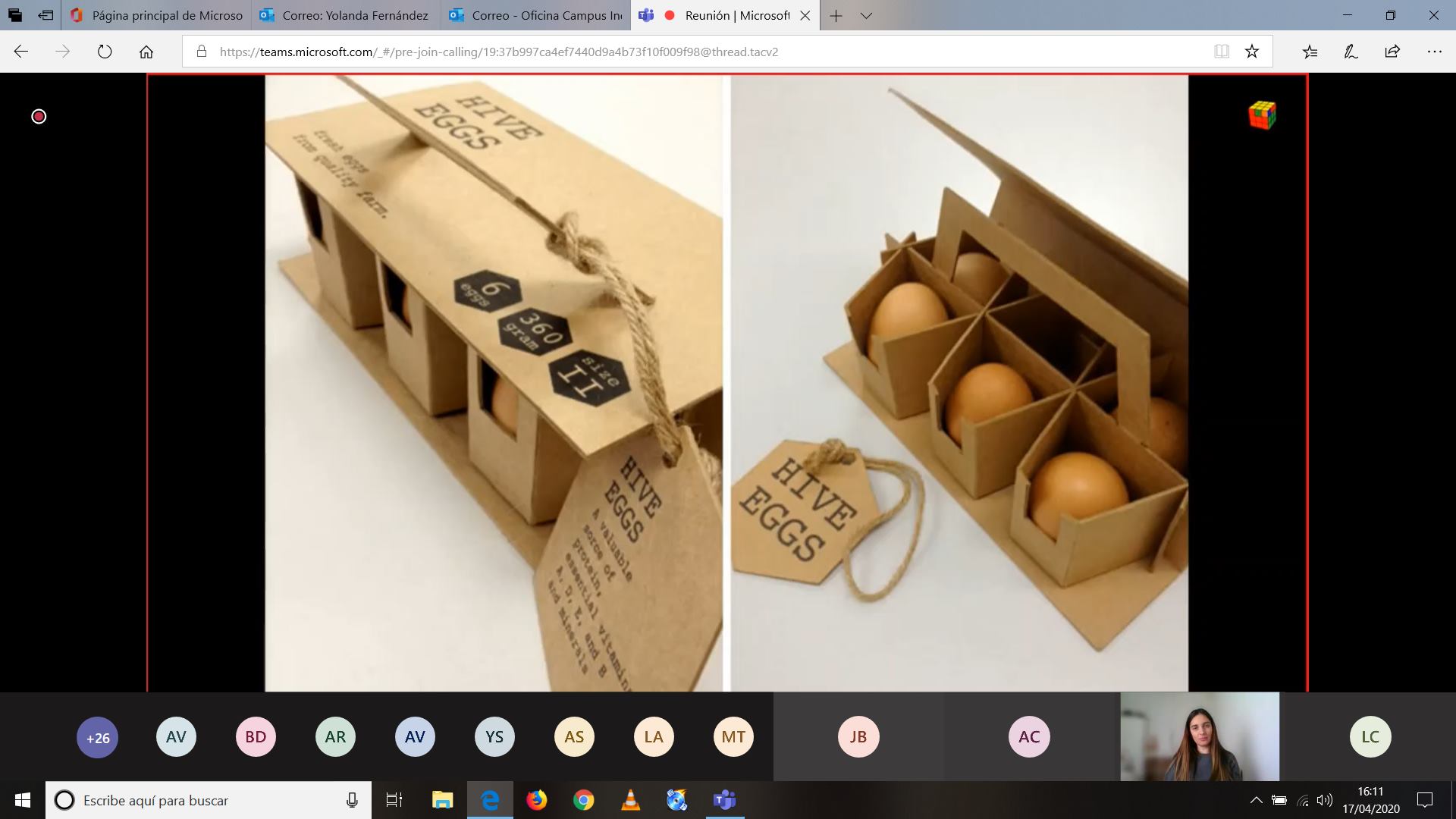This screenshot has width=1456, height=819.
Task: Select participant avatar AR
Action: point(335,736)
